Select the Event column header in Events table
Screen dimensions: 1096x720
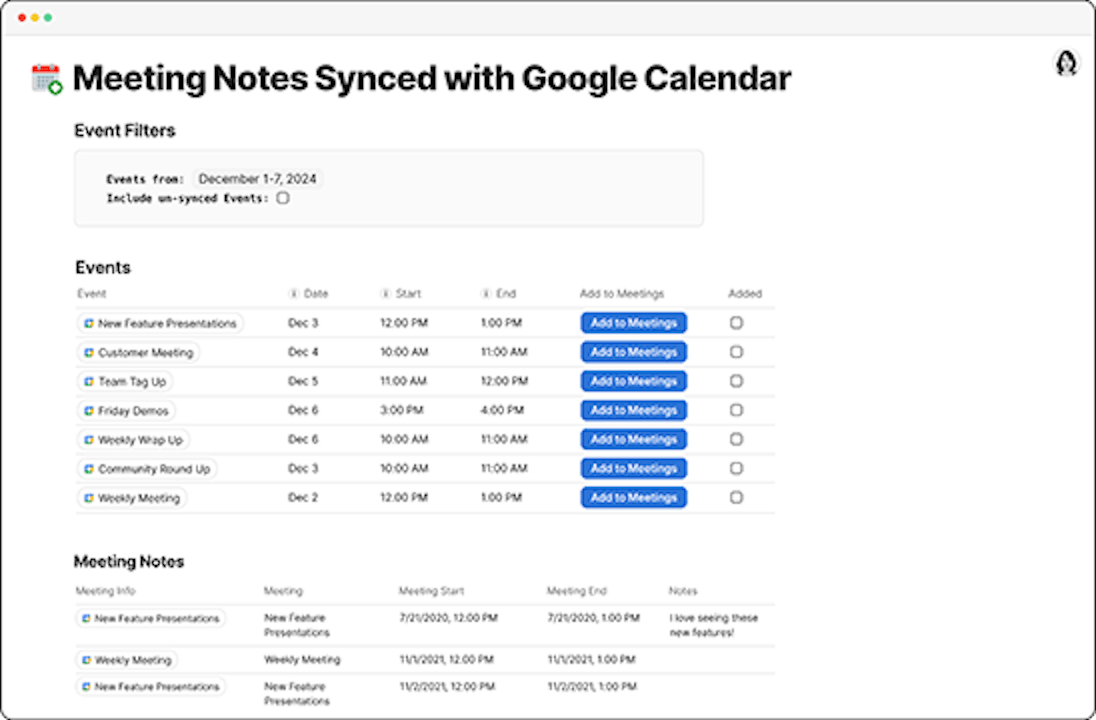point(91,294)
